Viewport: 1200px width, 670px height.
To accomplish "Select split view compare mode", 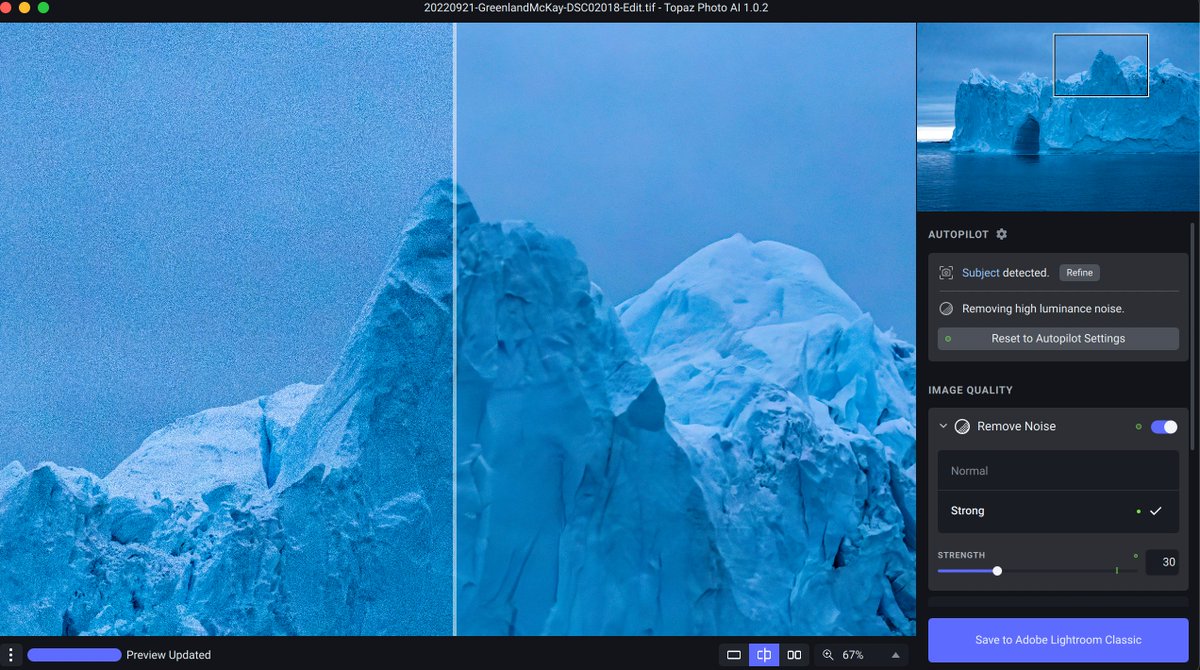I will (x=764, y=655).
